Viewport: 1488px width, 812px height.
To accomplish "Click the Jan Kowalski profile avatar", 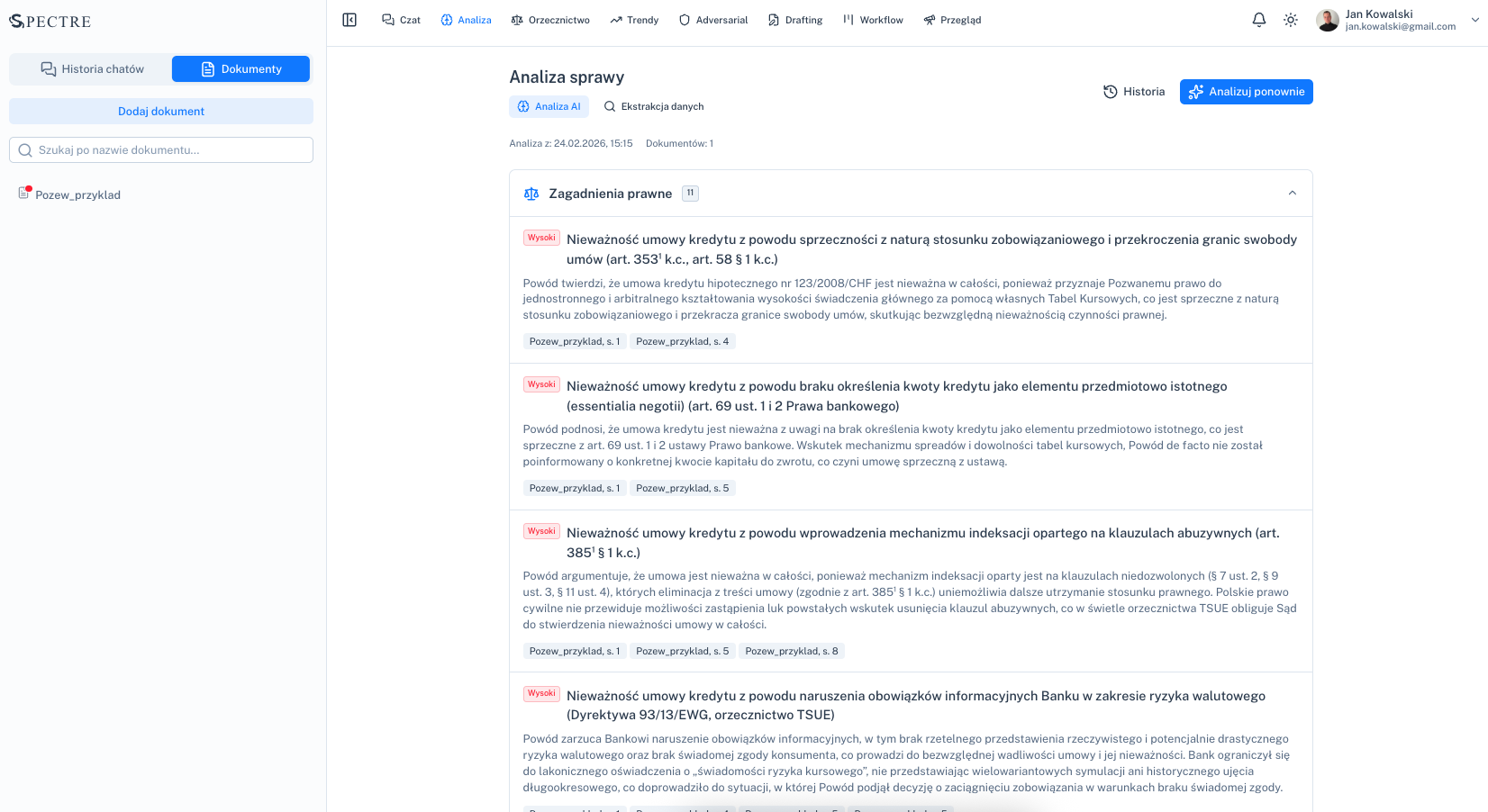I will tap(1327, 19).
